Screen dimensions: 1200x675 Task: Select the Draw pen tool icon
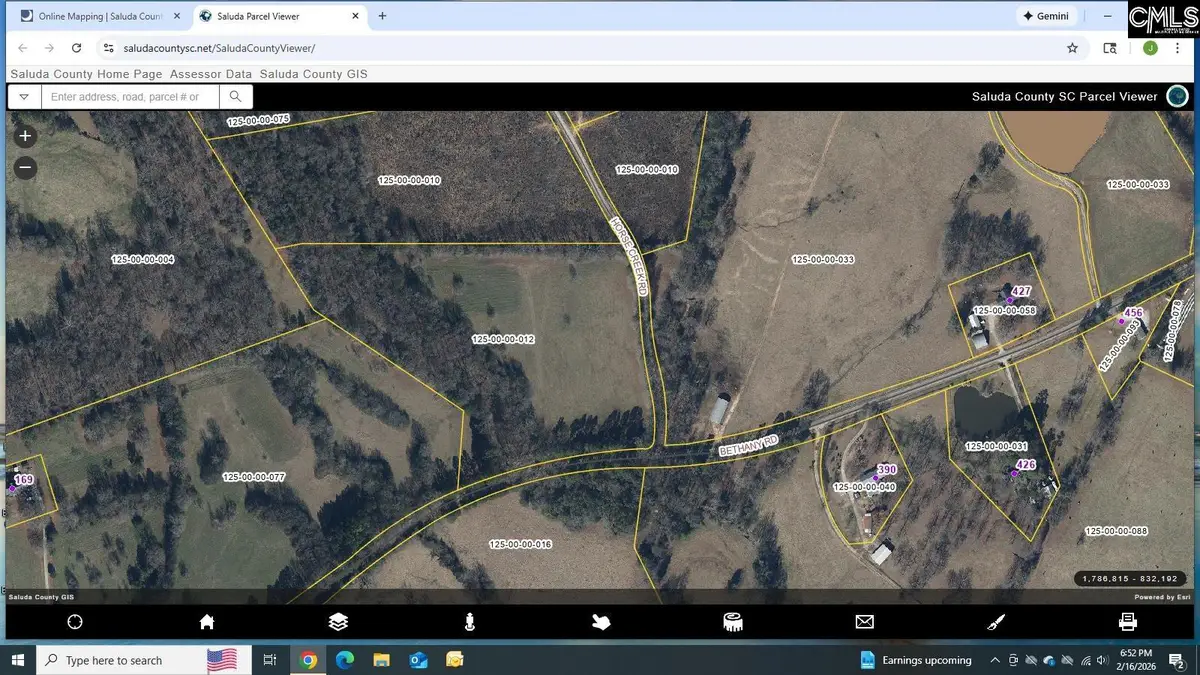(x=995, y=622)
